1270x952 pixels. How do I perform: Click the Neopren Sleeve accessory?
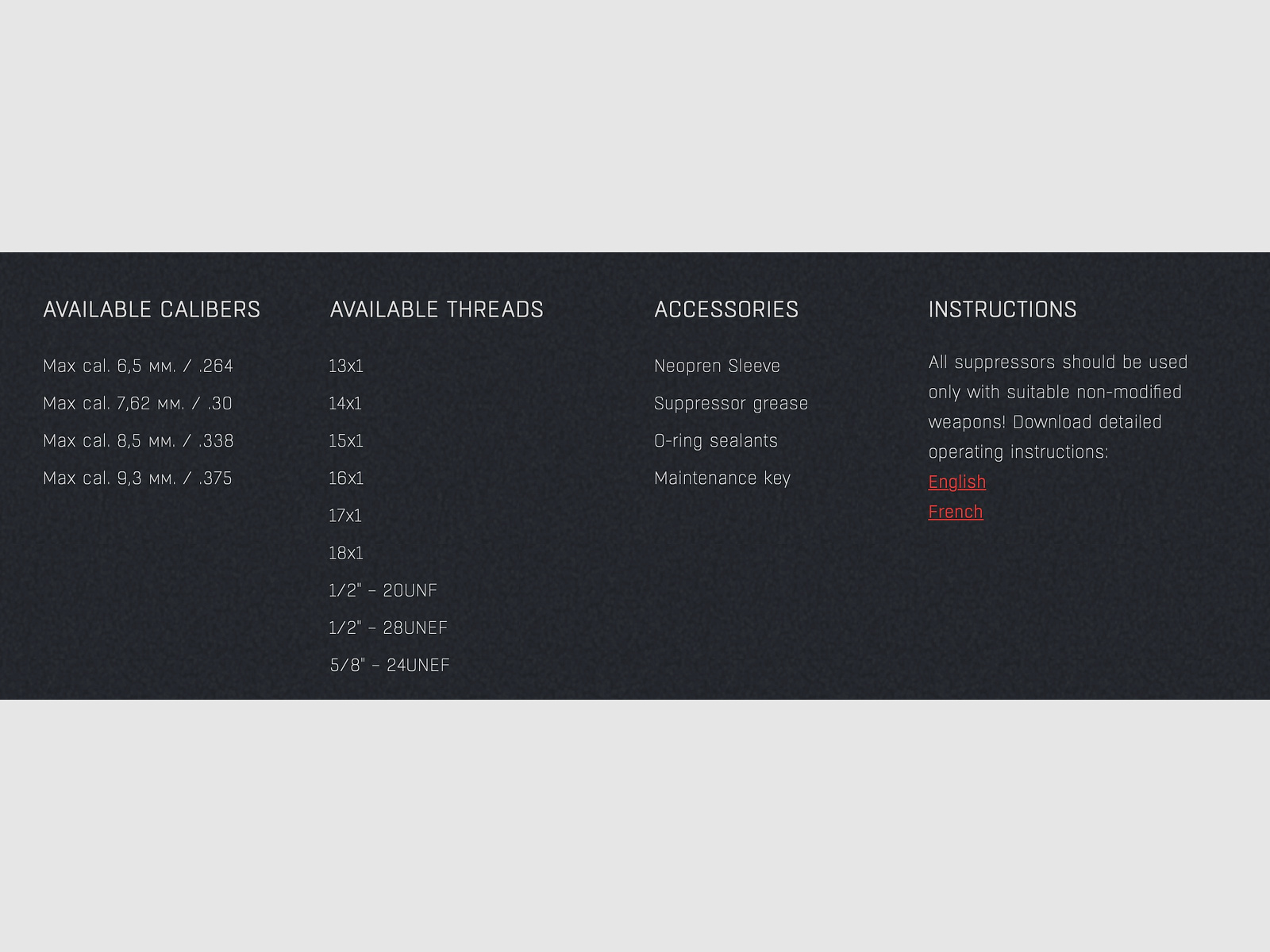[717, 367]
